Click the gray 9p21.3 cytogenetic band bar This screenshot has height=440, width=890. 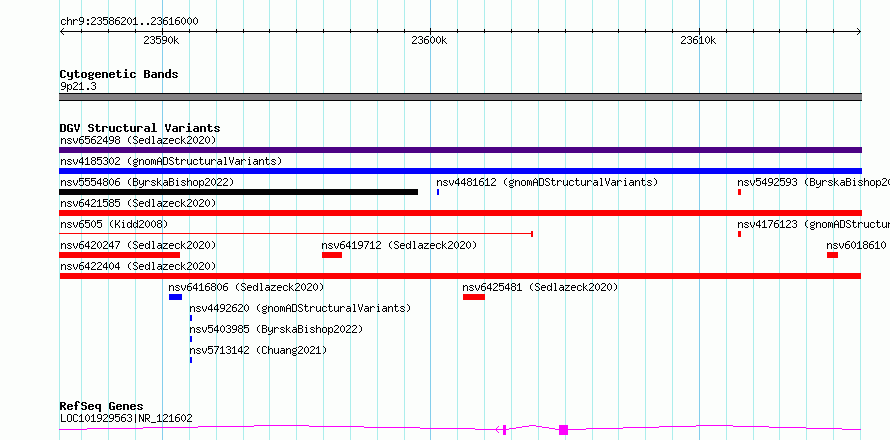pyautogui.click(x=460, y=97)
